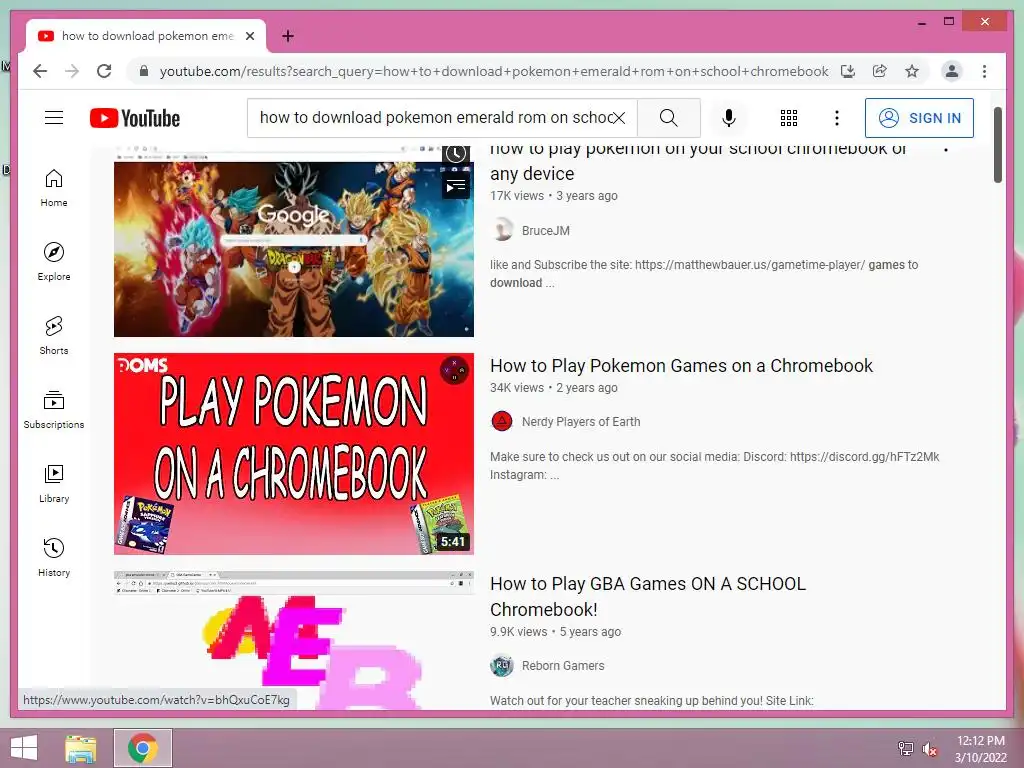Visit Nerdy Players of Earth channel
This screenshot has width=1024, height=768.
tap(581, 422)
